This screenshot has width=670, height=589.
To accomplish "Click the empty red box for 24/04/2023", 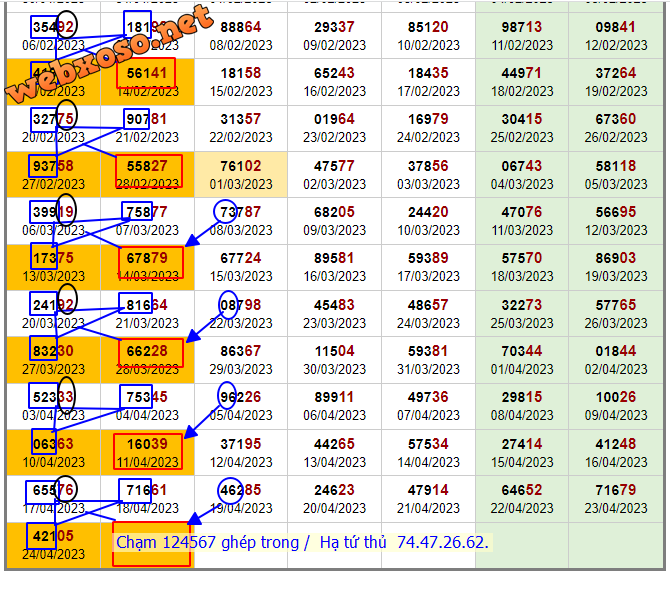I will (150, 544).
